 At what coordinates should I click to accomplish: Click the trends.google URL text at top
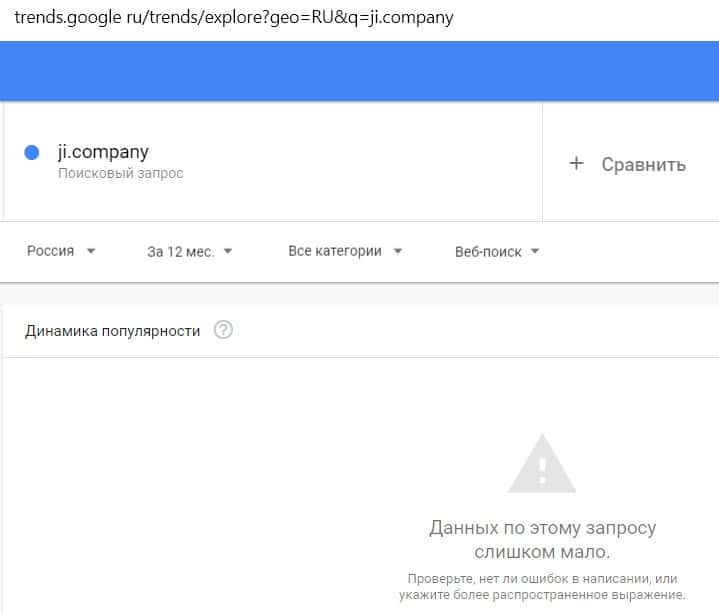(x=233, y=18)
